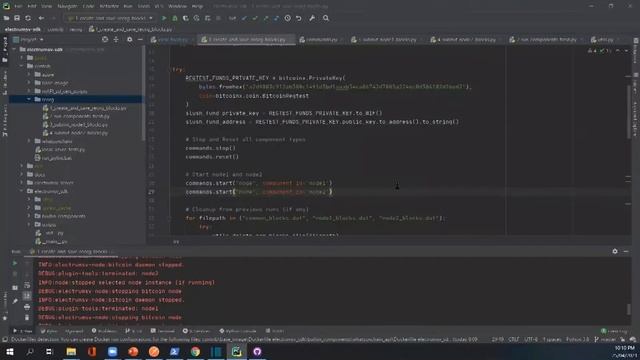Open the Navigate menu

[x=67, y=6]
